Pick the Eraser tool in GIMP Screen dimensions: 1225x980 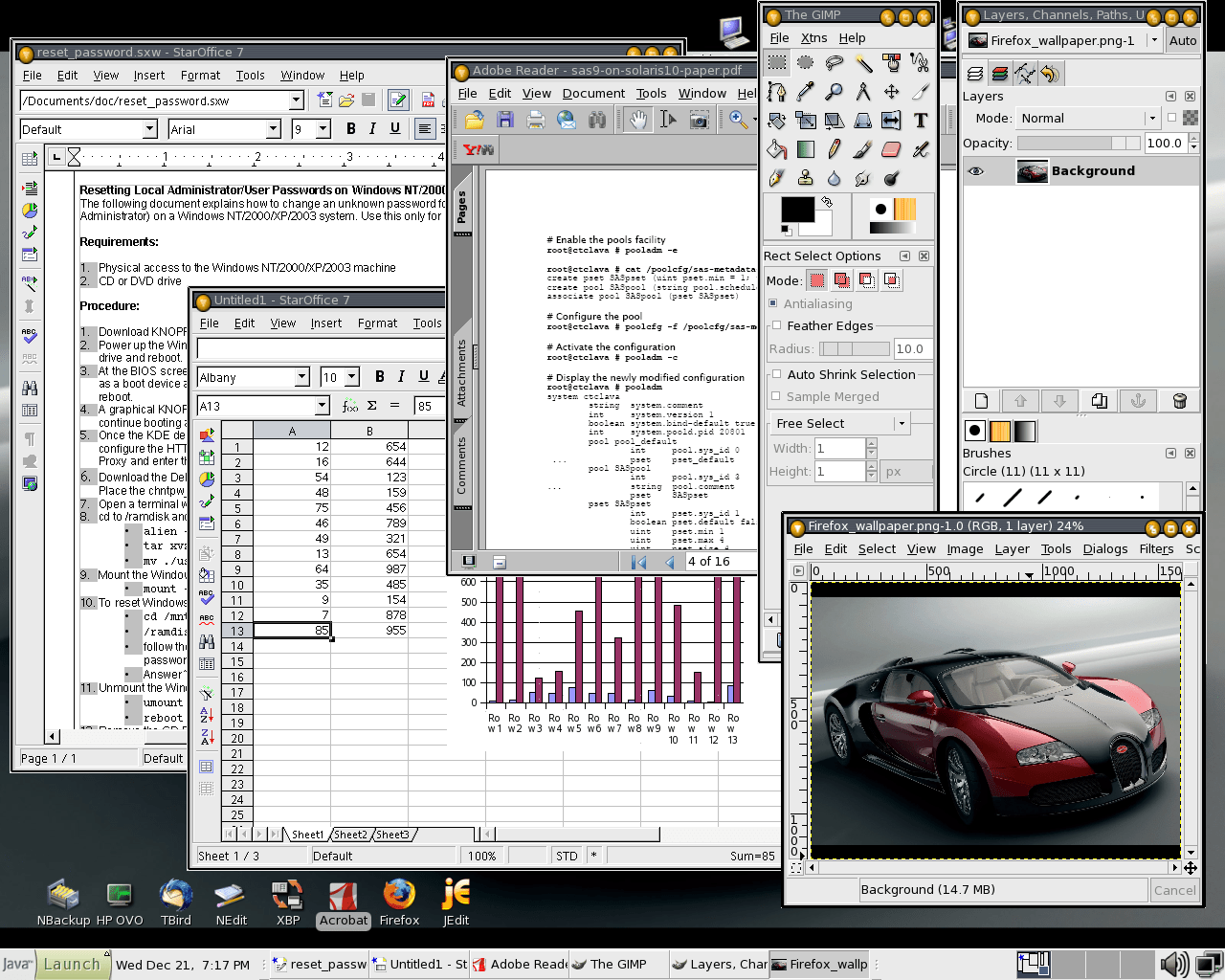coord(891,149)
